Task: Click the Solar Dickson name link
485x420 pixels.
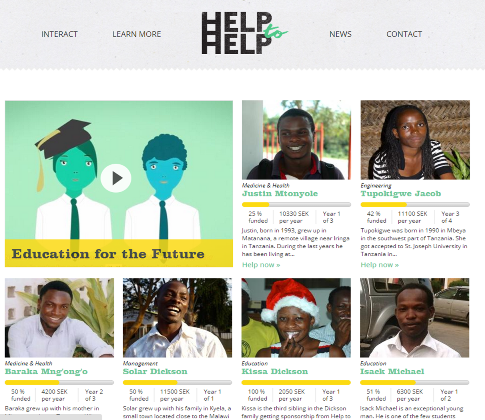Action: (x=155, y=372)
